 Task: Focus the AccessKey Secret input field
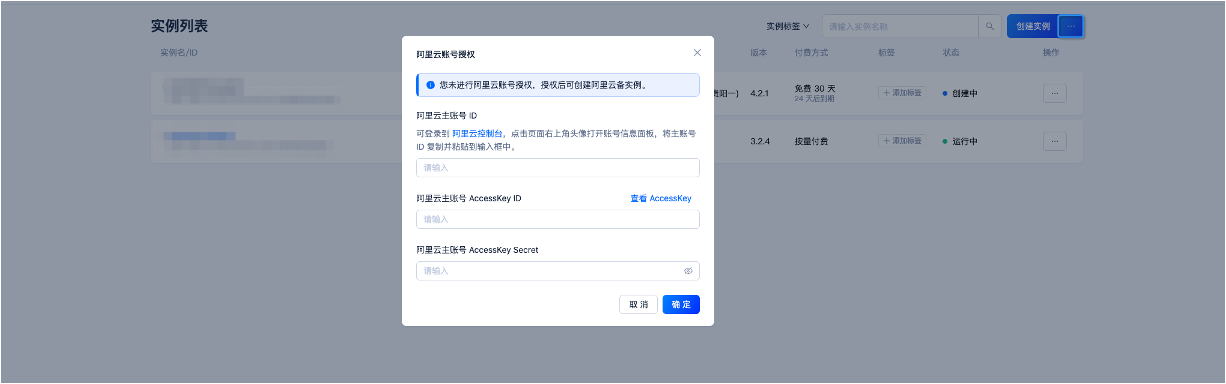pyautogui.click(x=558, y=271)
